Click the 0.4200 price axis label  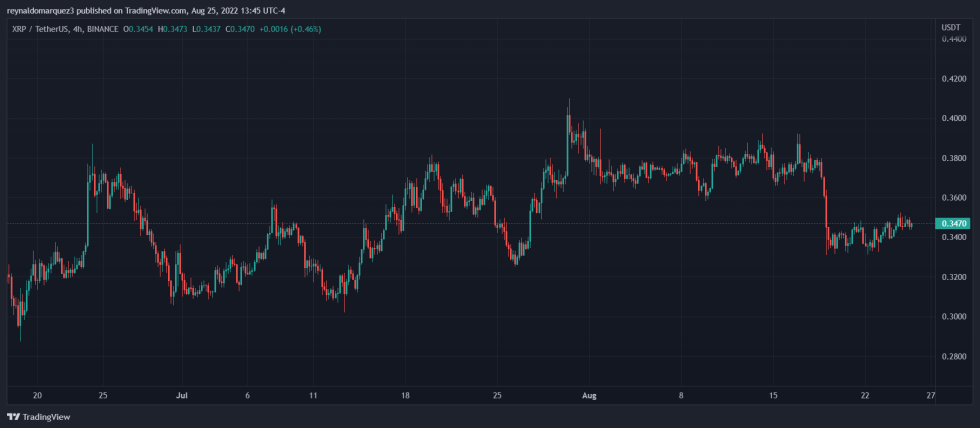[x=952, y=79]
